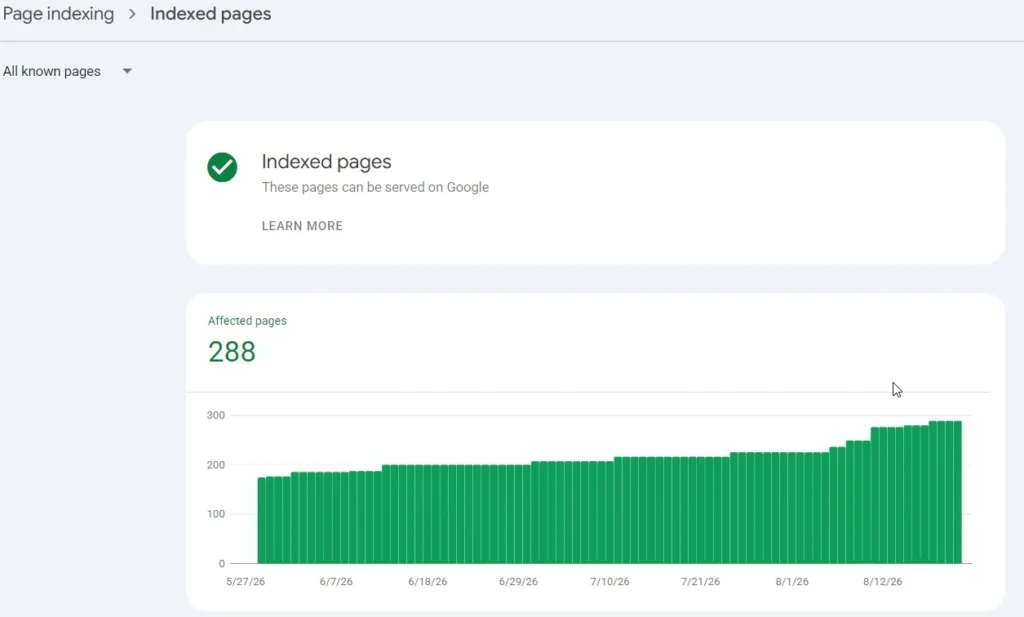Click the first bar in the chart

point(261,520)
